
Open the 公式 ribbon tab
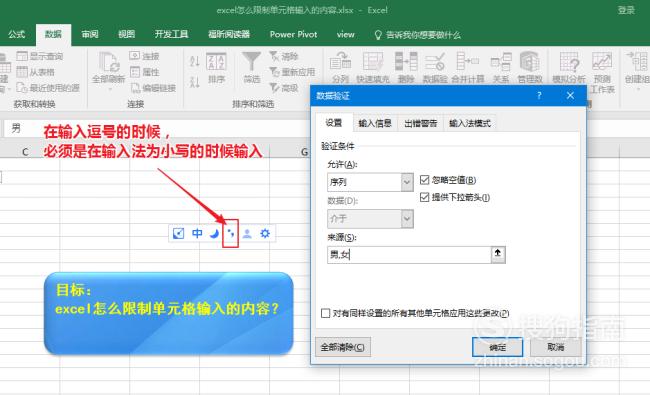tap(17, 34)
